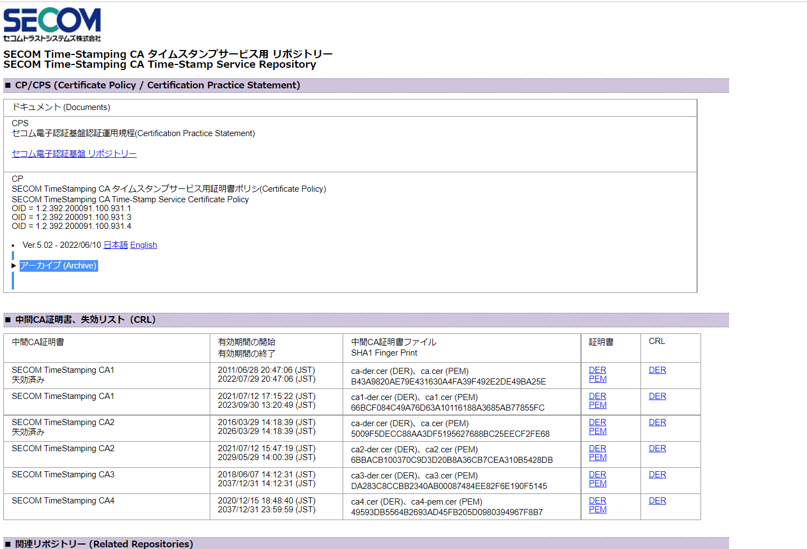
Task: Download the DER certificate for the revoked CA1
Action: click(x=597, y=370)
